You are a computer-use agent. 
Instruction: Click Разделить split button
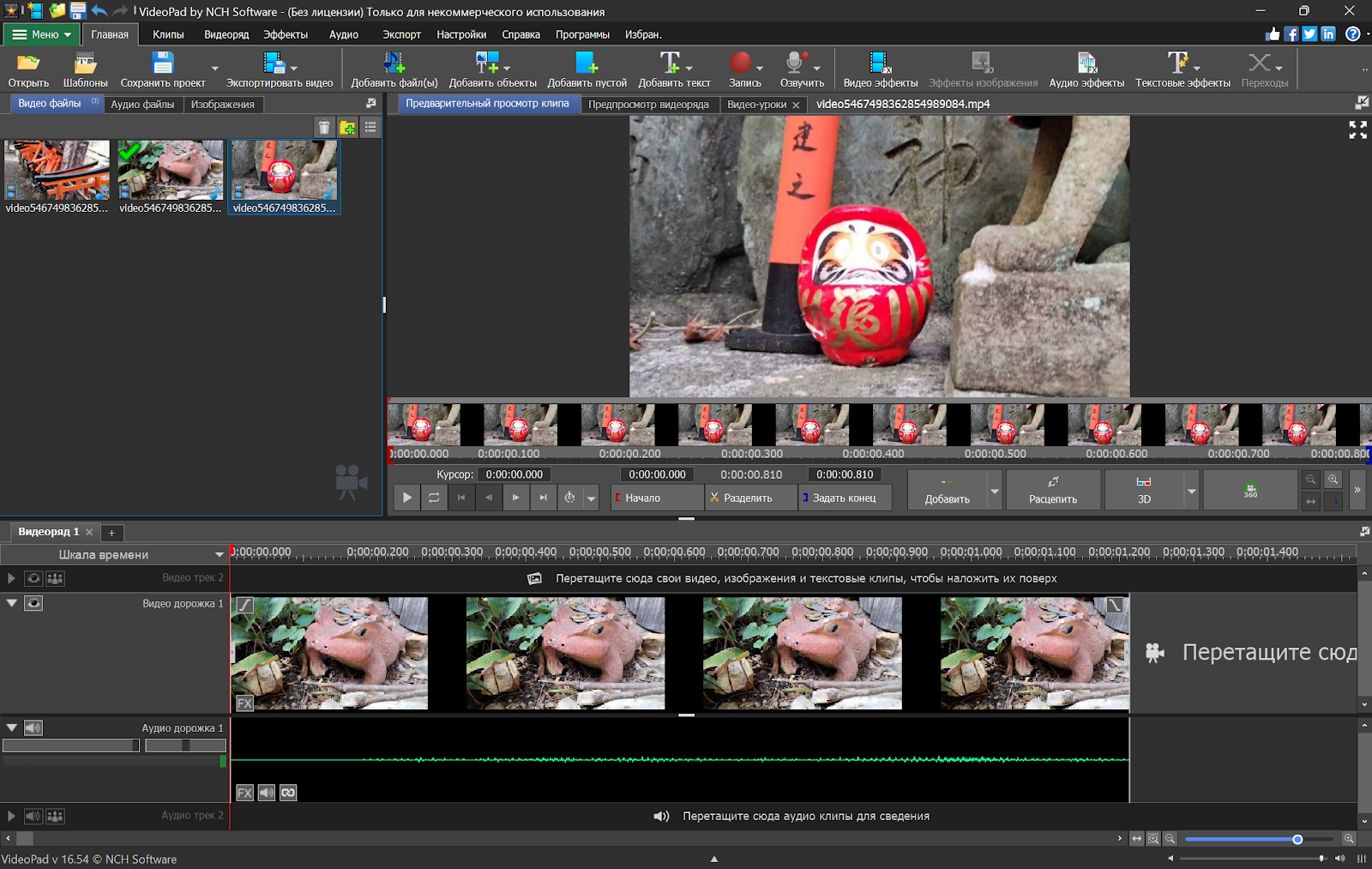click(x=751, y=498)
